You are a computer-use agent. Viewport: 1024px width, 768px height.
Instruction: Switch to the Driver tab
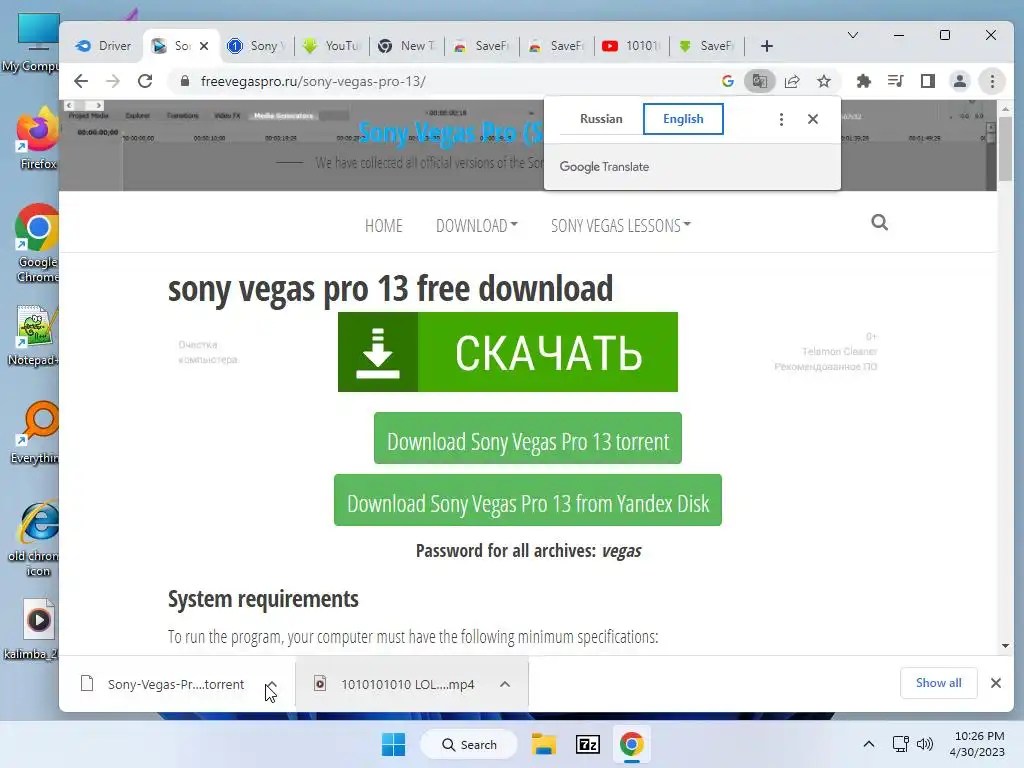pyautogui.click(x=104, y=46)
